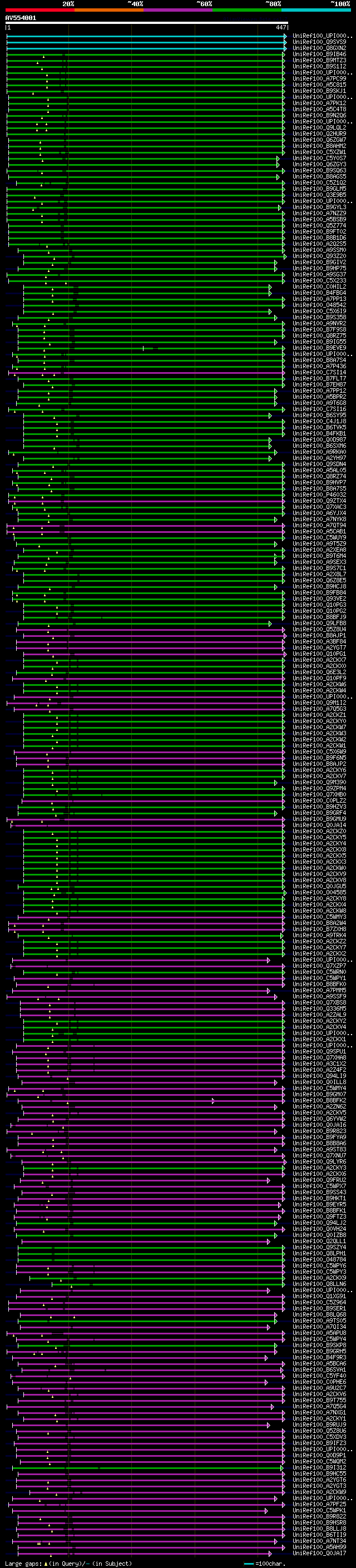Open the UniRef100_B9GRF4 hit
356x1568 pixels.
click(x=319, y=813)
